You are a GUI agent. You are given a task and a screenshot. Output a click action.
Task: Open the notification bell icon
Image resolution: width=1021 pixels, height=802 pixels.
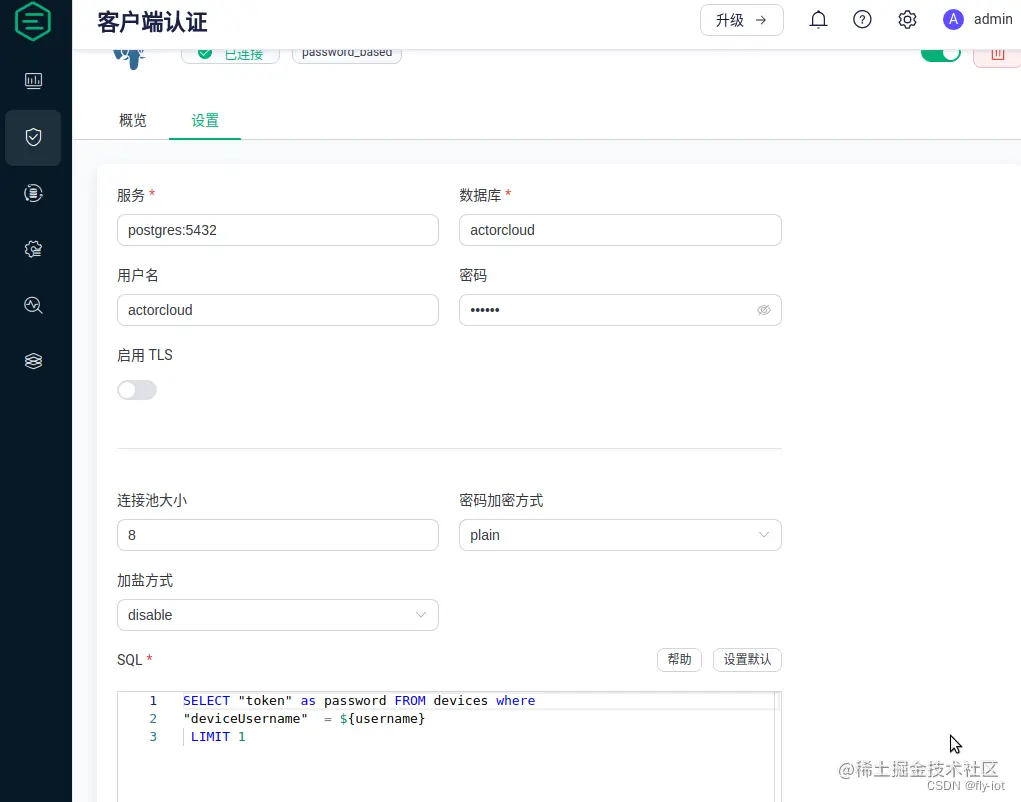point(818,19)
